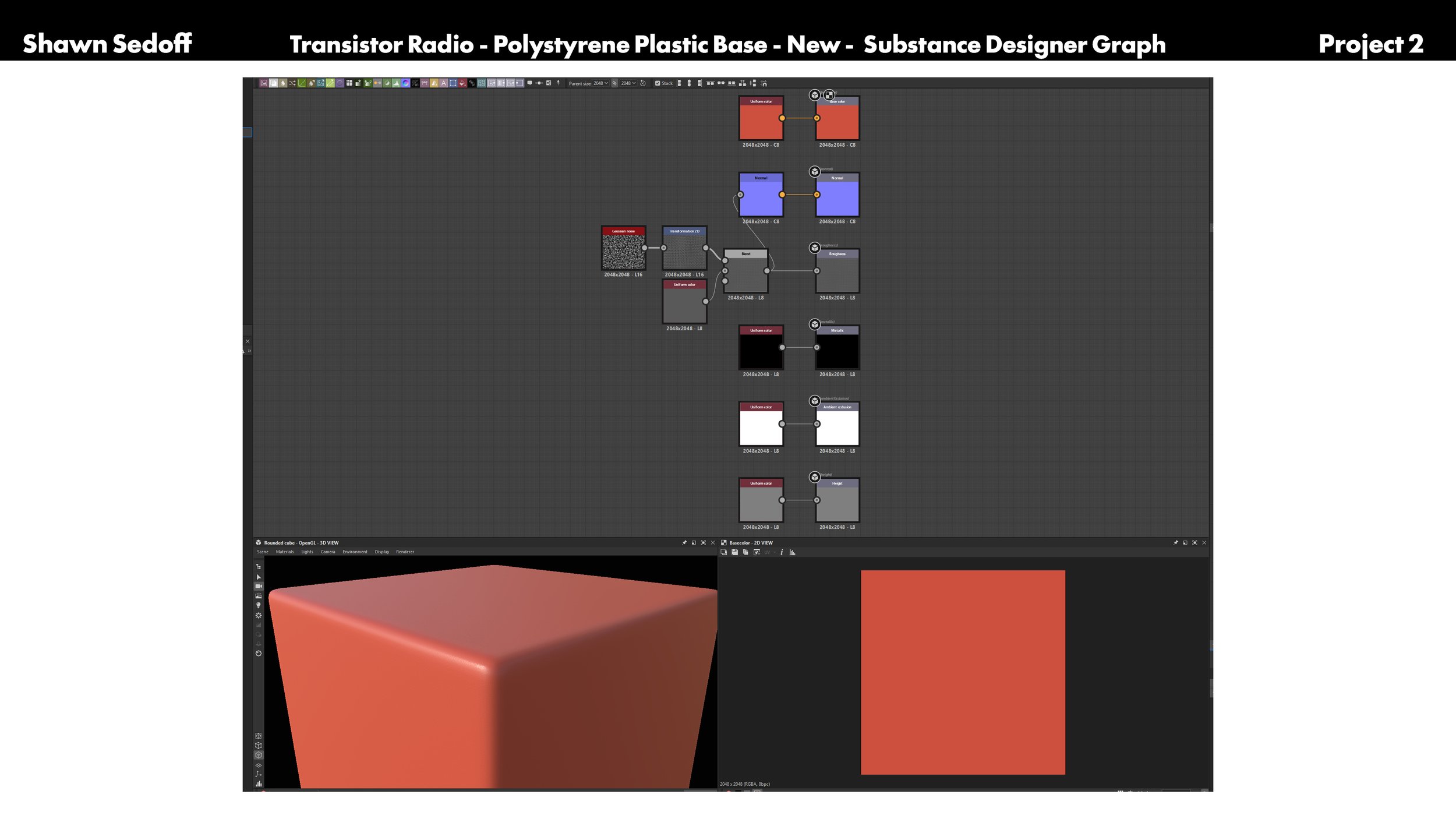
Task: Toggle the light bulb icon in 3D view sidebar
Action: pos(259,605)
